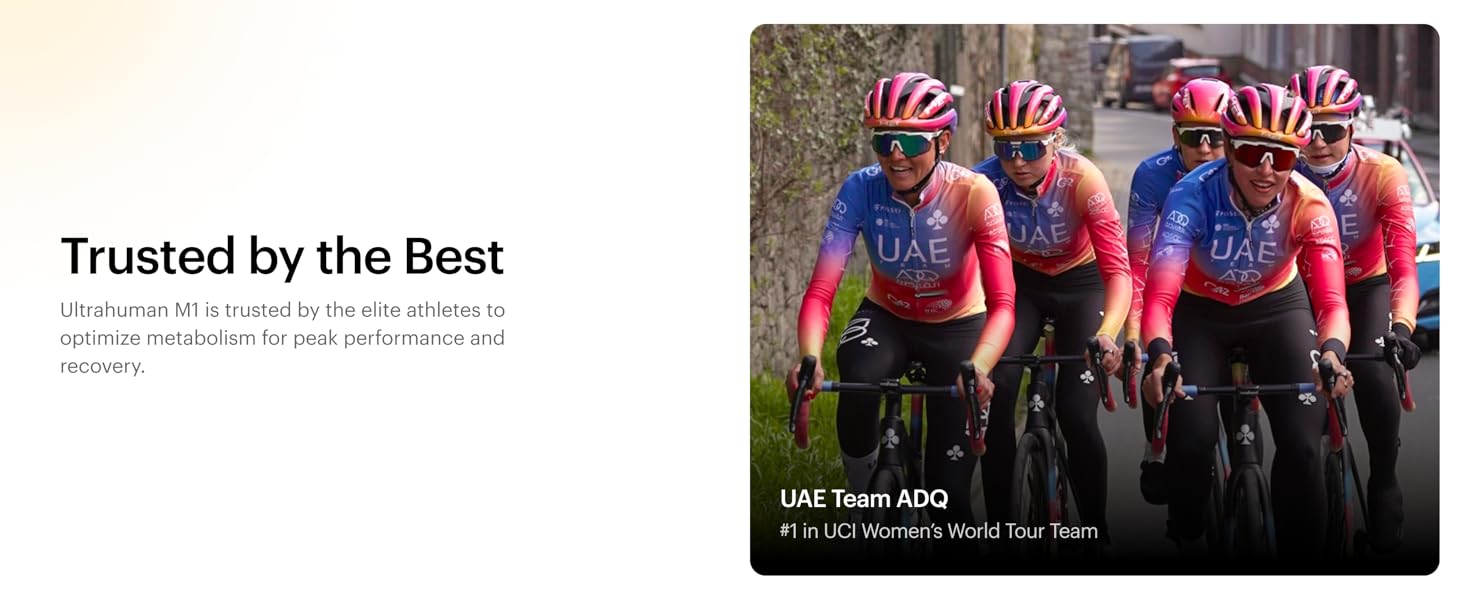Viewport: 1464px width, 600px height.
Task: Open the cycling team photo card
Action: click(x=1094, y=299)
